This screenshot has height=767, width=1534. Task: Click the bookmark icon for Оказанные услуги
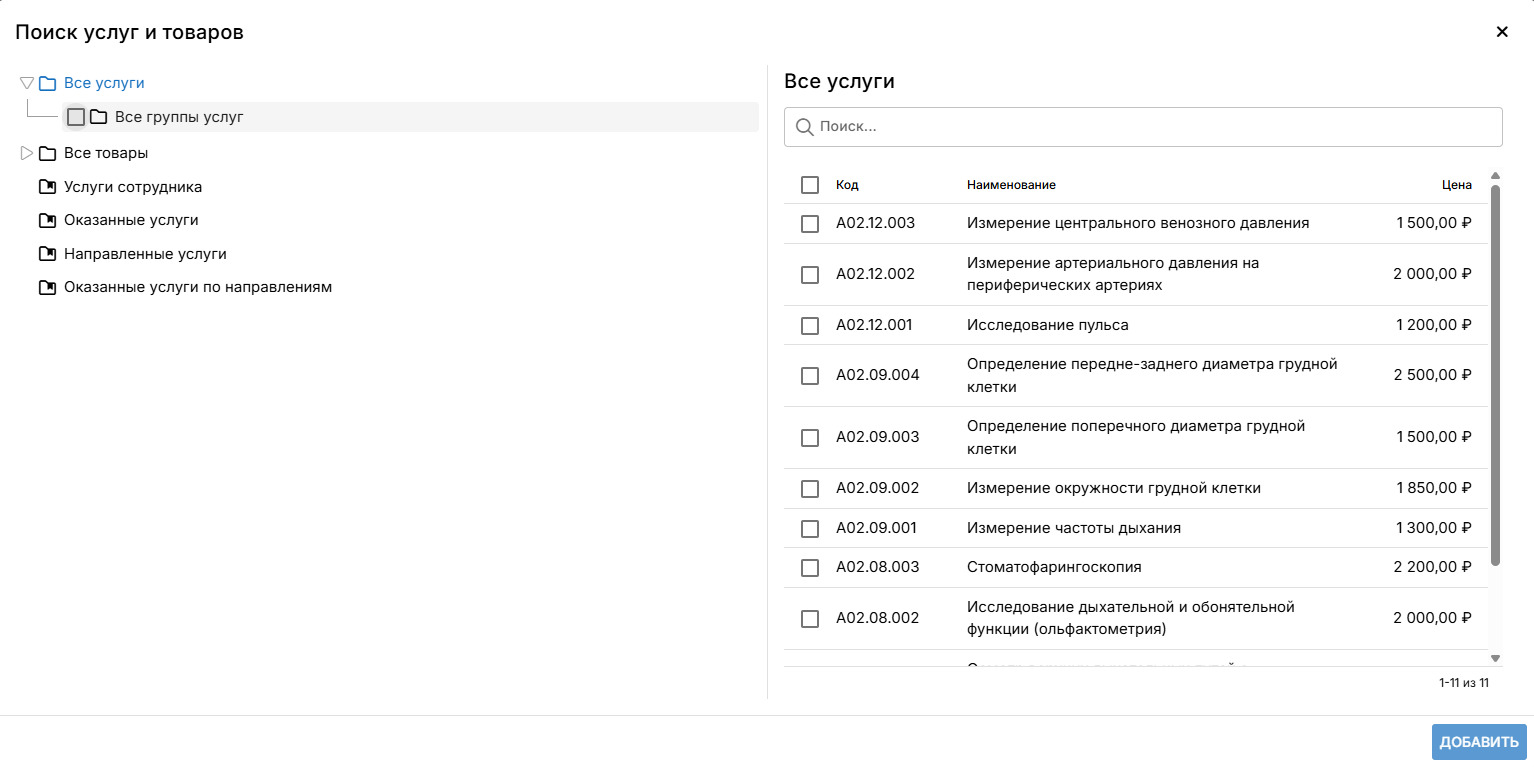click(47, 220)
